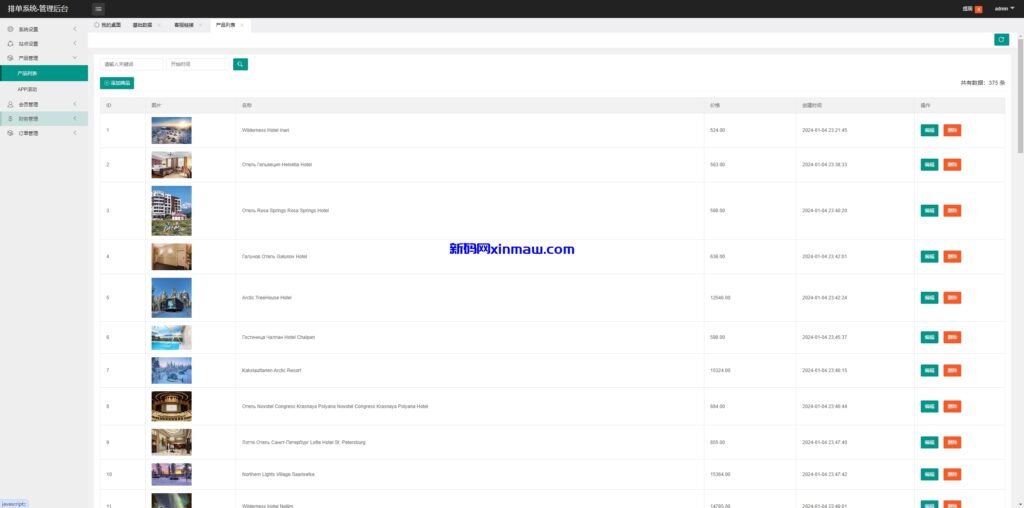Click the start time input field
Screen dimensions: 1024x508
point(197,64)
